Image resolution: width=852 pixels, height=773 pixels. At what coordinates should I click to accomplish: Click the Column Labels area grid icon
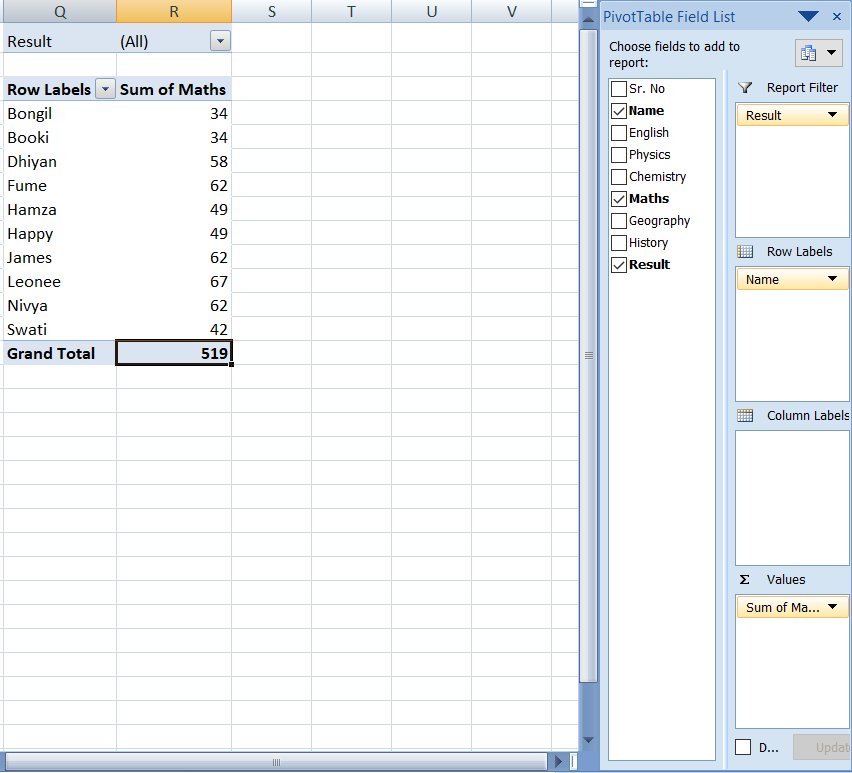[745, 416]
